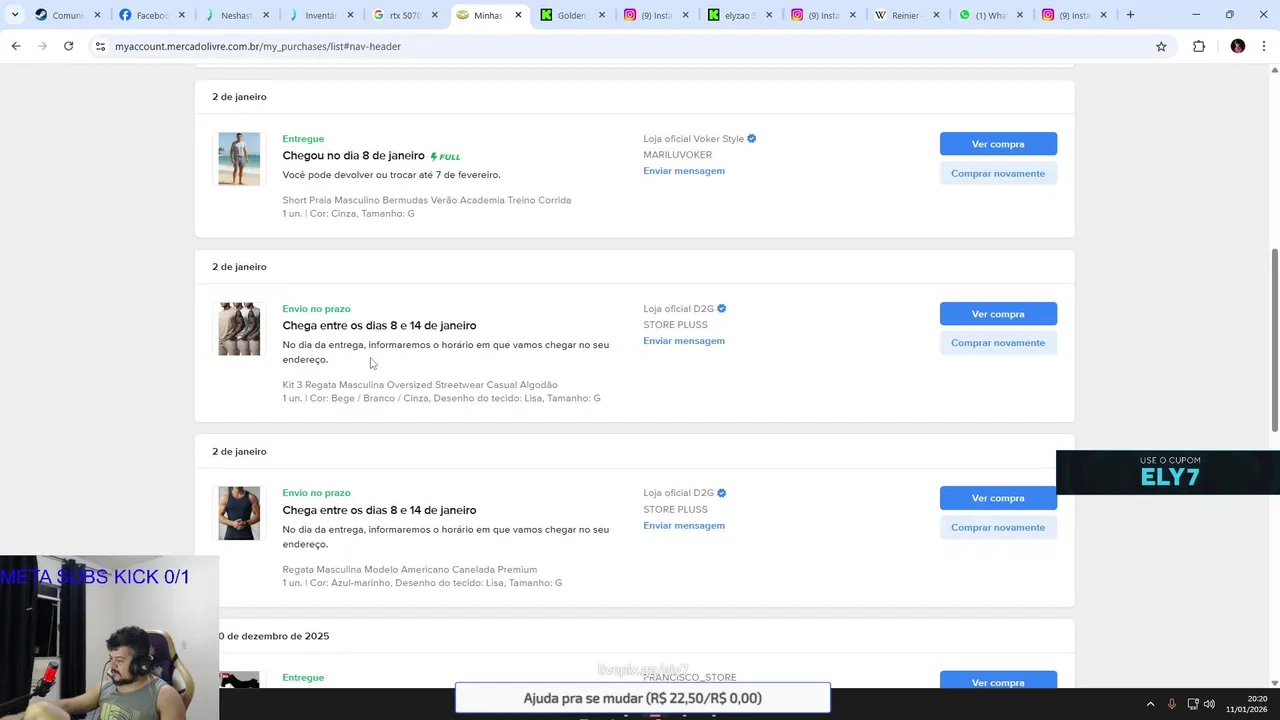Image resolution: width=1280 pixels, height=720 pixels.
Task: Close the rtx 5070 tab
Action: click(x=434, y=15)
